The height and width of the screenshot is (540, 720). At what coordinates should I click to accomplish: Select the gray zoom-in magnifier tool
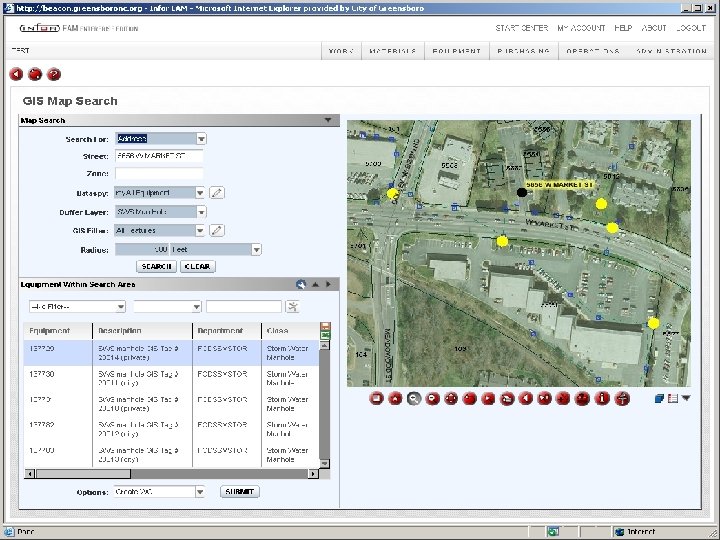coord(414,399)
